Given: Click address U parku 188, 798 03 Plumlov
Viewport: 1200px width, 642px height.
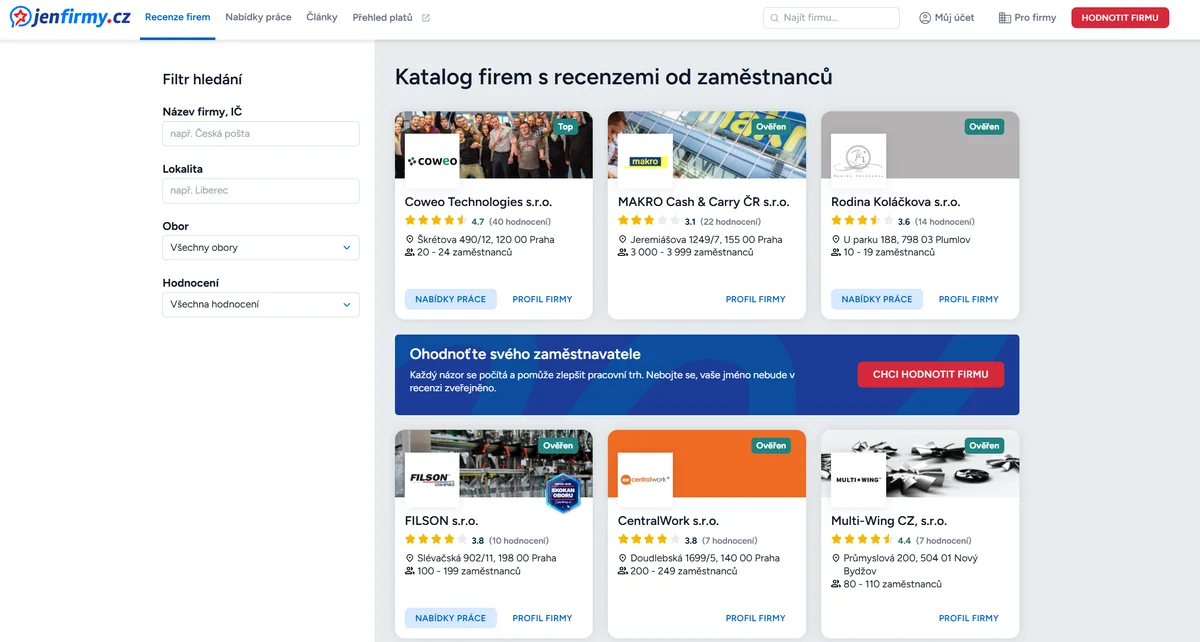Looking at the screenshot, I should (x=907, y=240).
